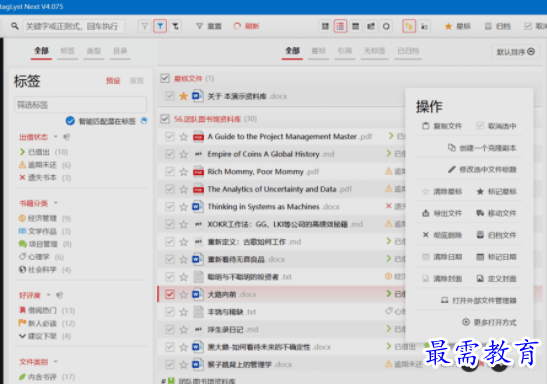547x384 pixels.
Task: Click orange star on 关于本演示资料库 file
Action: [x=183, y=96]
